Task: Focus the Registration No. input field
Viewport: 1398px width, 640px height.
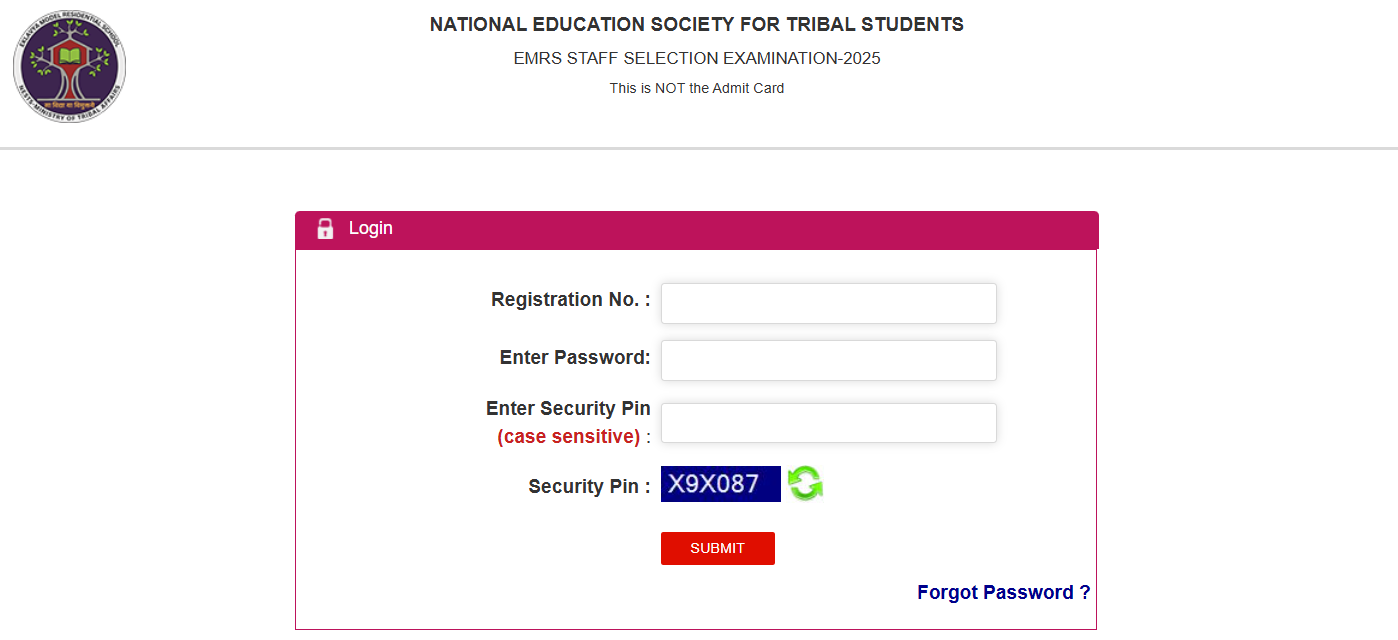Action: click(828, 303)
